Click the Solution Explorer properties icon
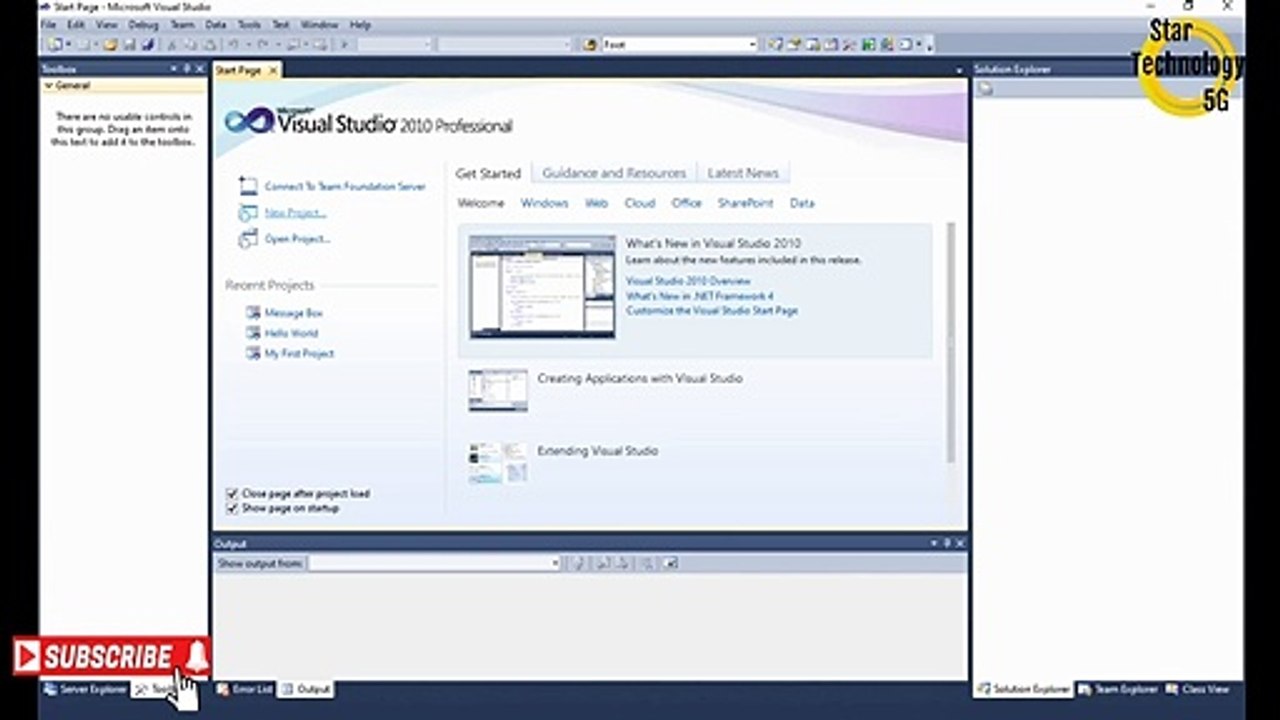 coord(985,89)
